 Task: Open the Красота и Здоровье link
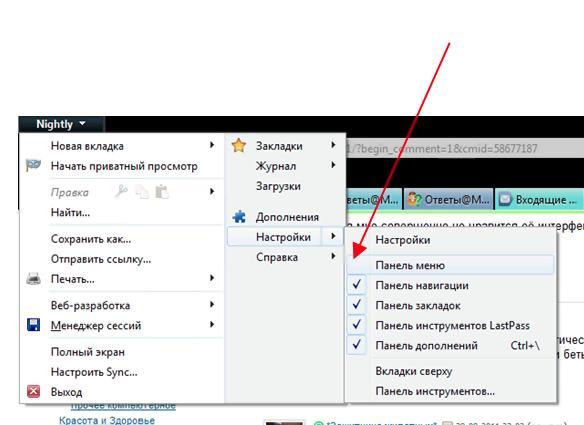point(107,421)
